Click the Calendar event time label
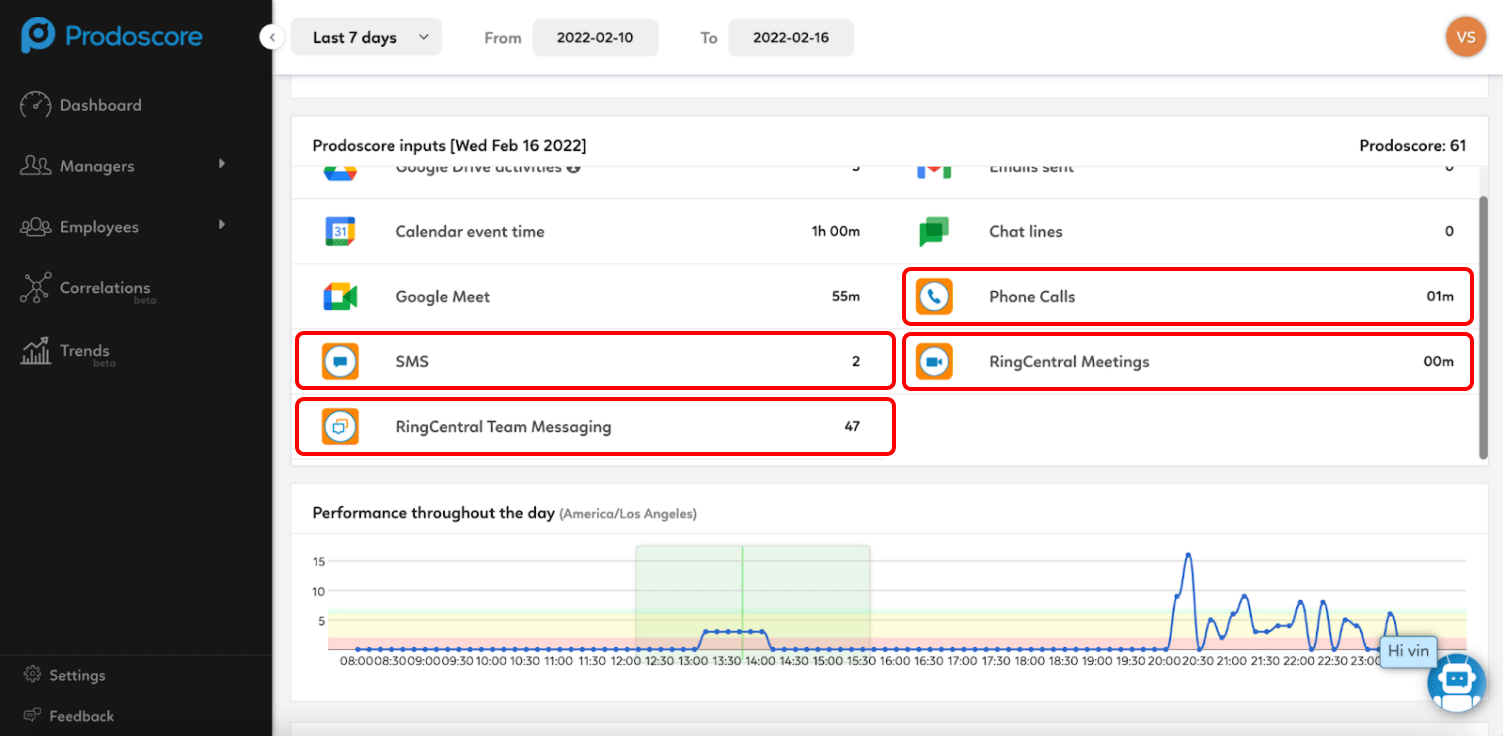The width and height of the screenshot is (1503, 736). [470, 231]
